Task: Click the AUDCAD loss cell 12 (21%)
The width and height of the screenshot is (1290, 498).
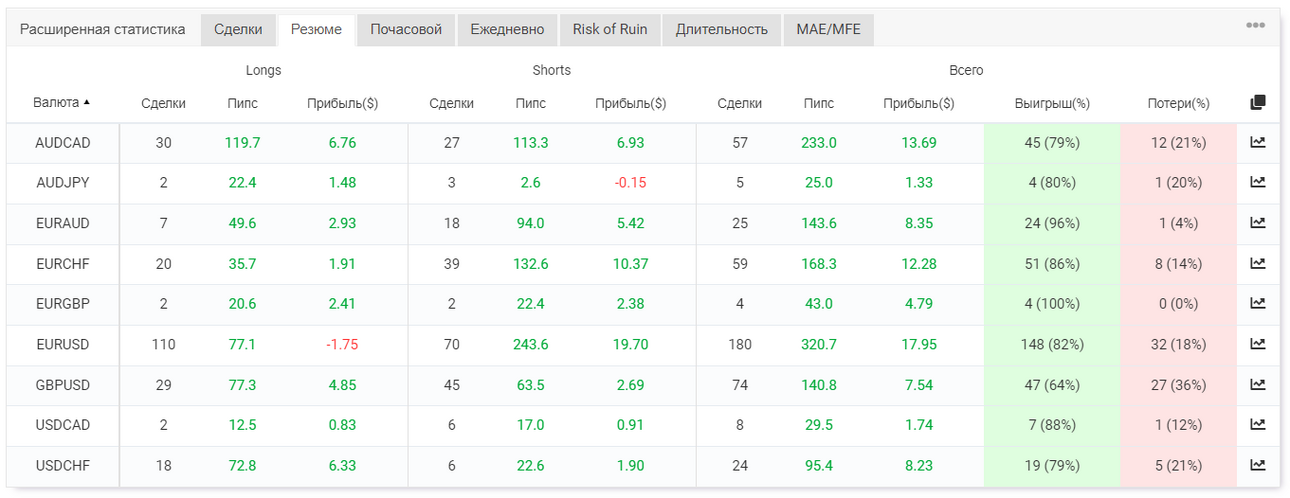Action: click(1179, 143)
